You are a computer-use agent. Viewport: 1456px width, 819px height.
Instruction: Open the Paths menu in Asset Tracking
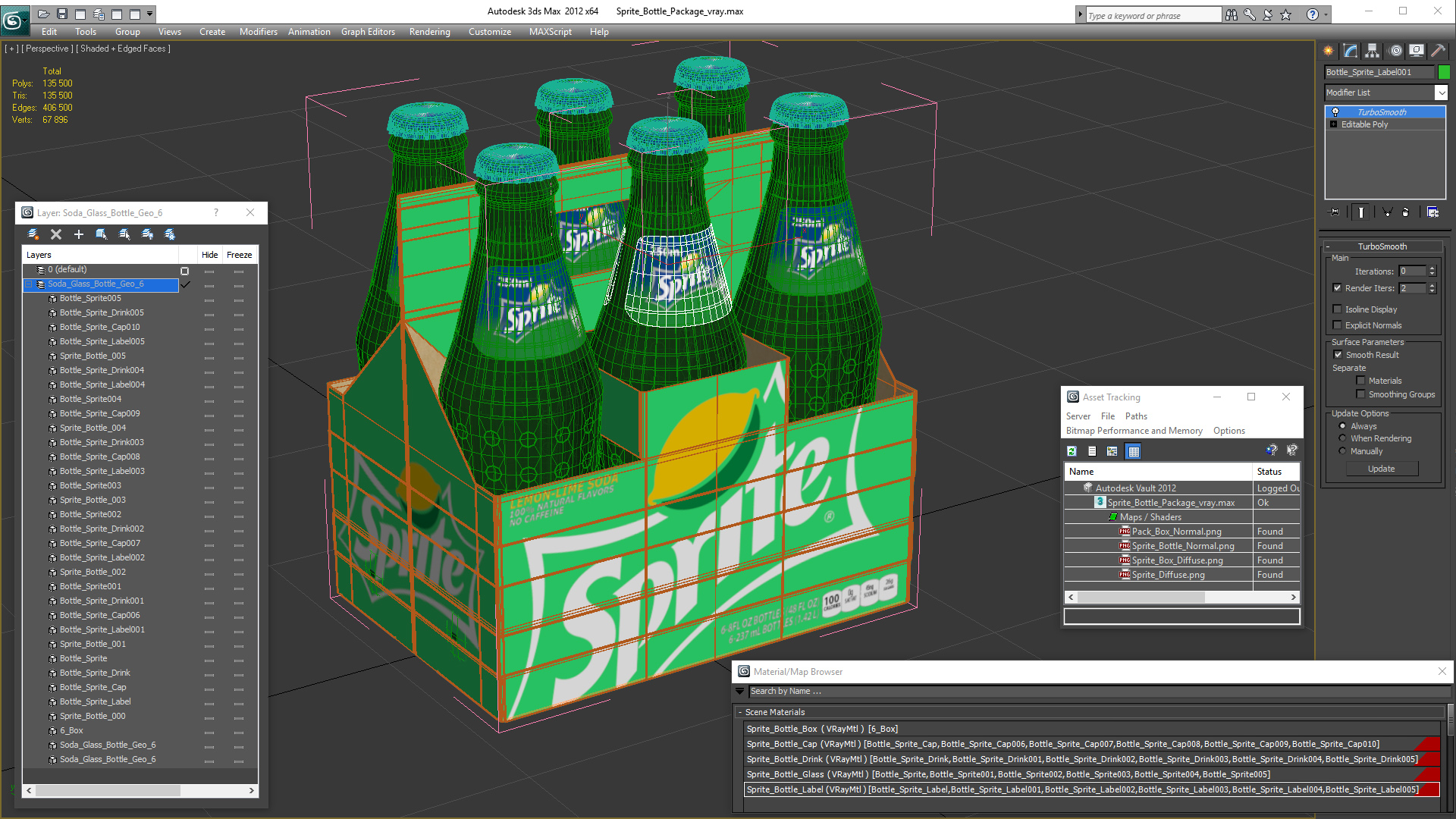click(x=1136, y=416)
